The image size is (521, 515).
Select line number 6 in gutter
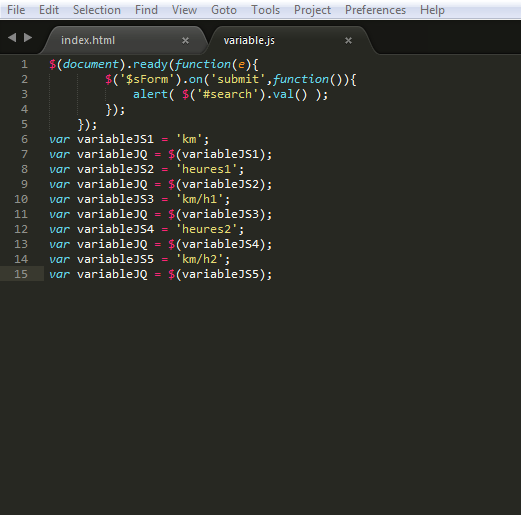coord(24,139)
